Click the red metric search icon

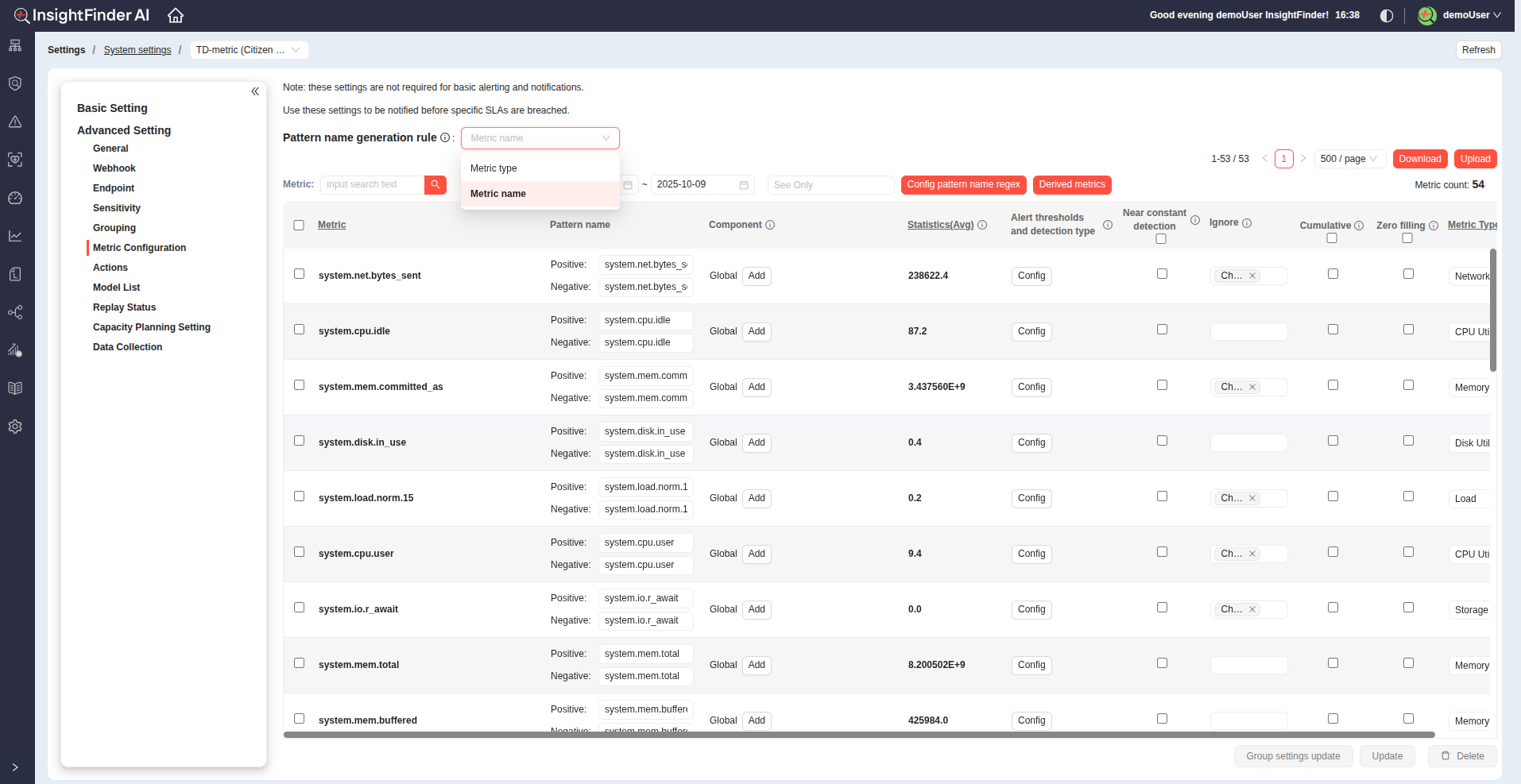[435, 185]
